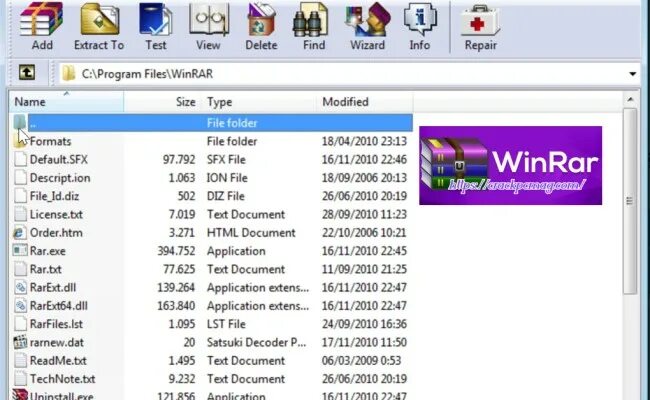Sort by the Modified column header
The height and width of the screenshot is (400, 650).
(364, 102)
